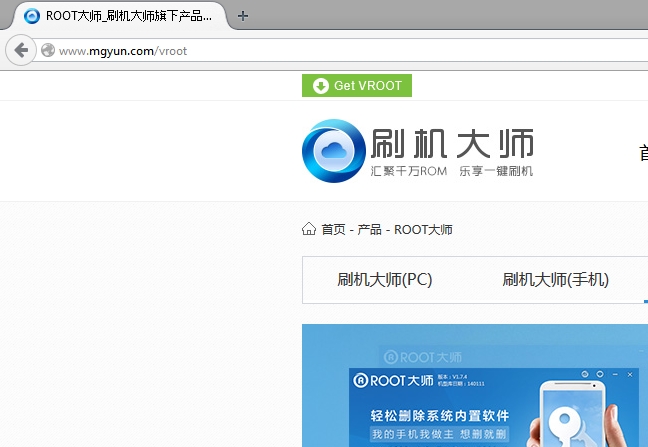The height and width of the screenshot is (447, 648).
Task: Click the Get VROOT button
Action: click(357, 86)
